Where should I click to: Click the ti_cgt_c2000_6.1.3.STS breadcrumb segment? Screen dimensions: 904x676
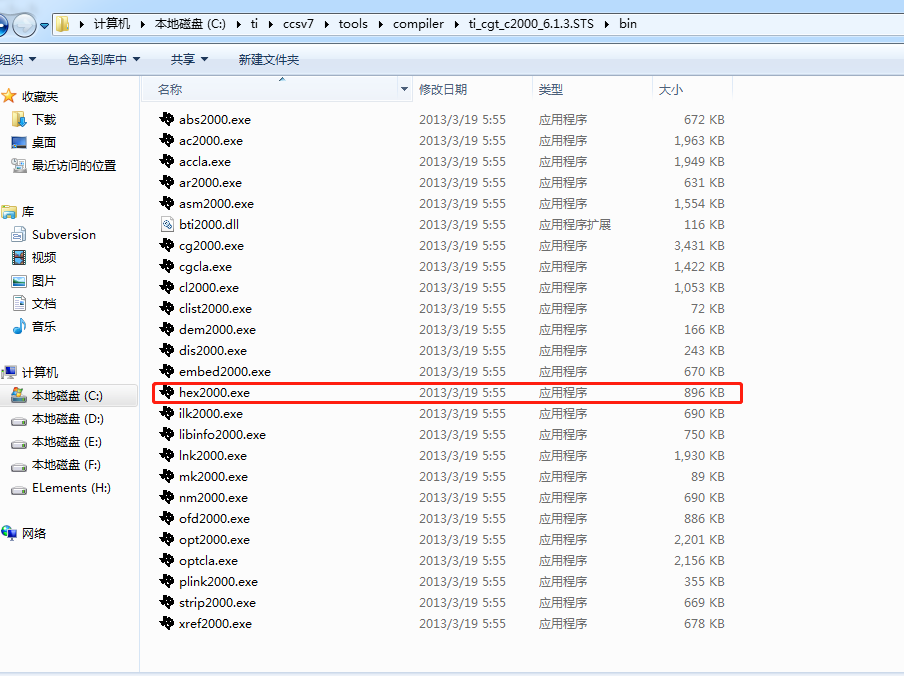[x=530, y=24]
